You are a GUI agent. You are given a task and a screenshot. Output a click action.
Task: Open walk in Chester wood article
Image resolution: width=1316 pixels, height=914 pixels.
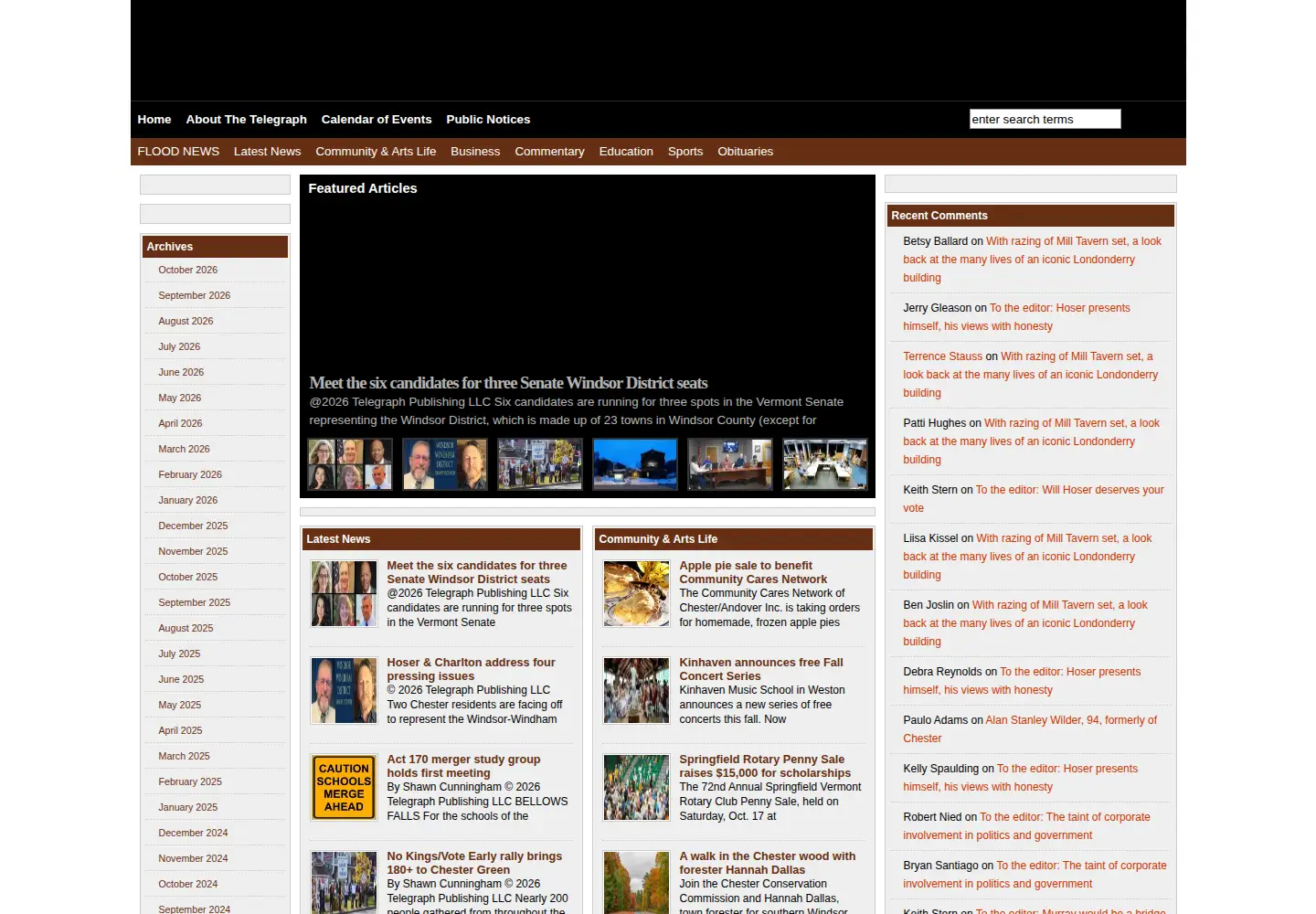[768, 863]
